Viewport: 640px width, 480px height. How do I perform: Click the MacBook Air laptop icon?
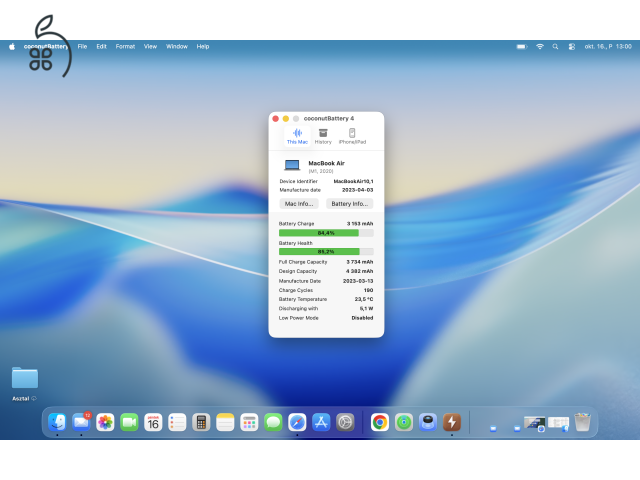point(292,165)
